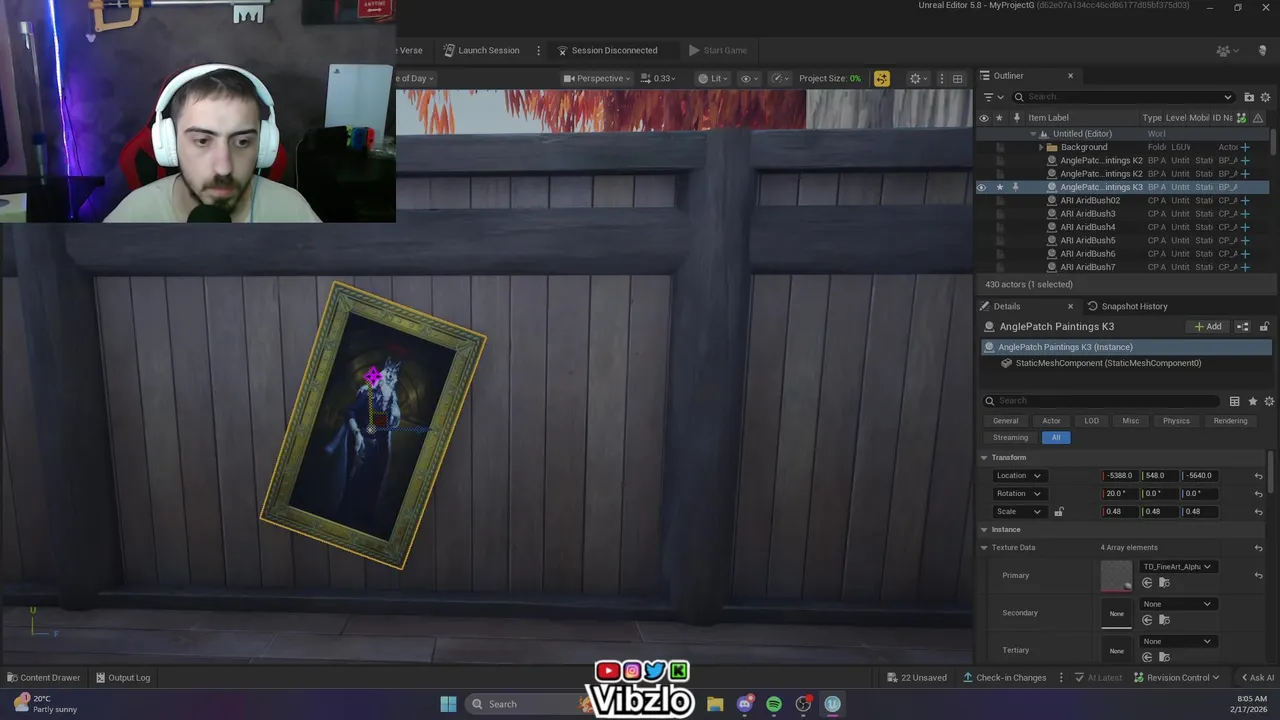The width and height of the screenshot is (1280, 720).
Task: Open Perspective viewport dropdown
Action: pos(597,79)
